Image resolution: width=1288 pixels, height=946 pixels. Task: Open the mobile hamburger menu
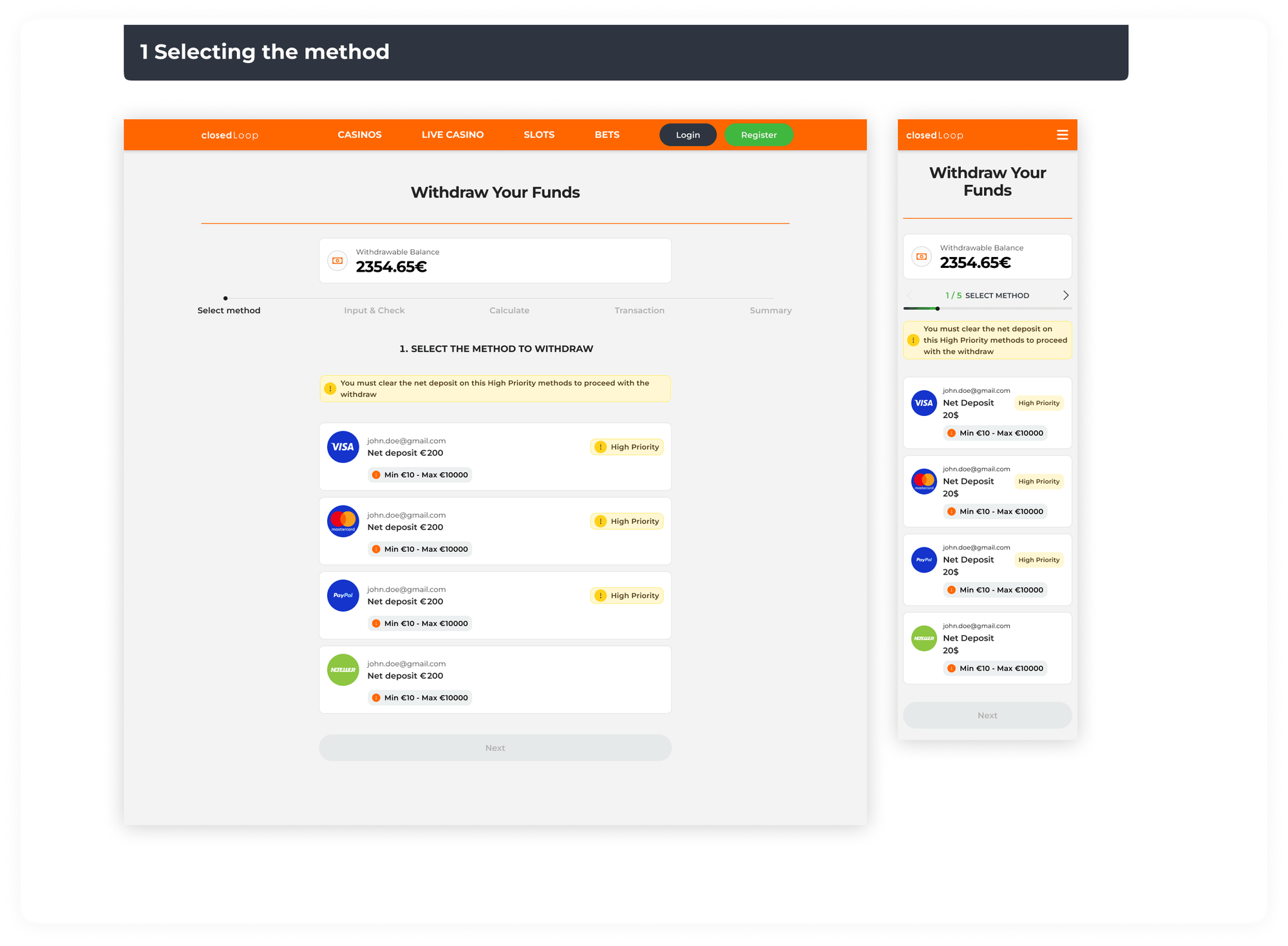pyautogui.click(x=1062, y=135)
